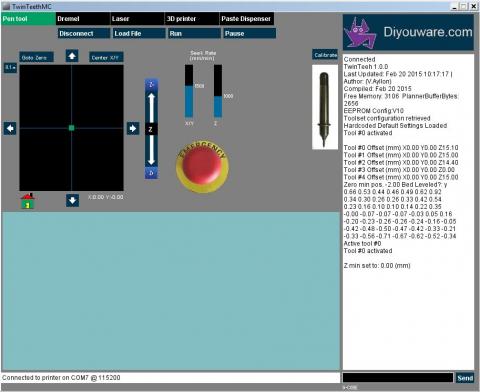Viewport: 480px width, 392px height.
Task: Click the right arrow jog button
Action: tap(133, 128)
